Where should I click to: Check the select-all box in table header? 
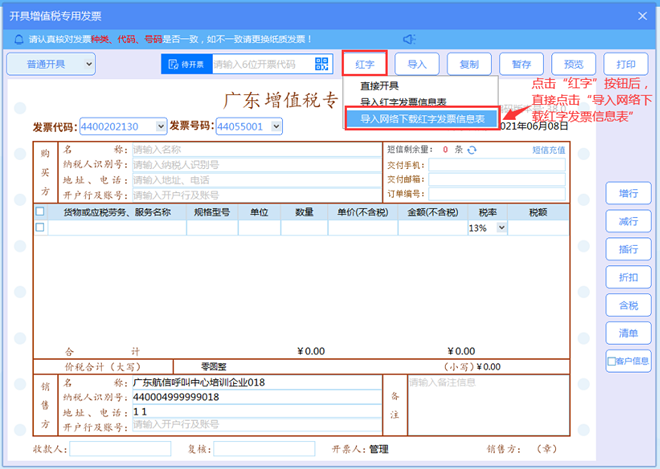40,211
